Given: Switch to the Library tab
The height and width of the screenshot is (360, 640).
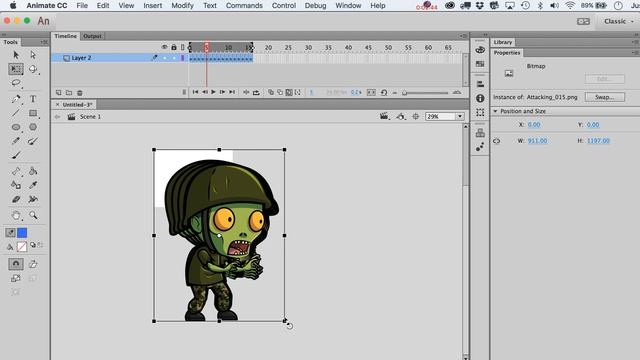Looking at the screenshot, I should pyautogui.click(x=502, y=42).
